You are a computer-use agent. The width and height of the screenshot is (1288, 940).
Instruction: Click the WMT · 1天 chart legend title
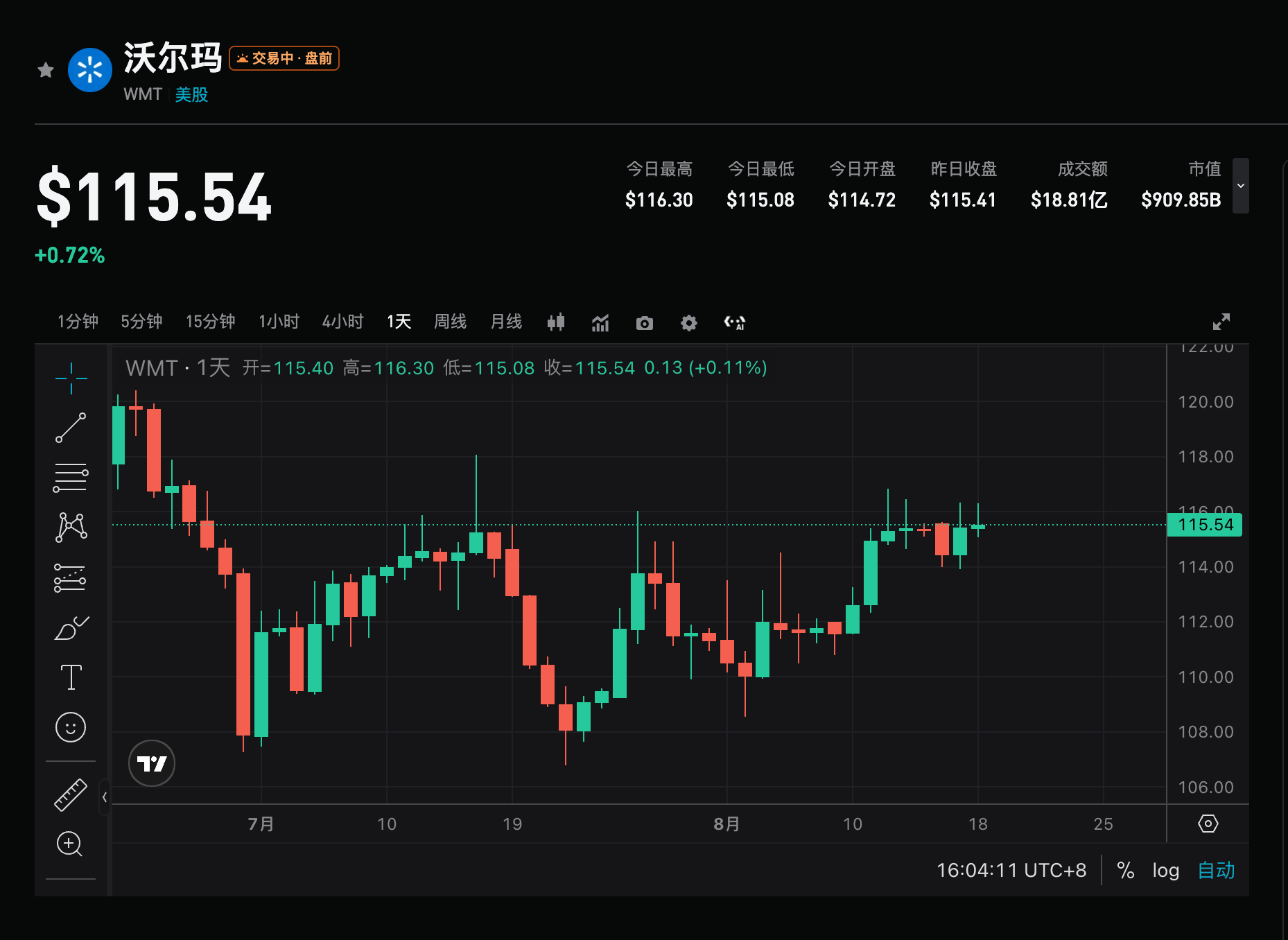[x=177, y=367]
